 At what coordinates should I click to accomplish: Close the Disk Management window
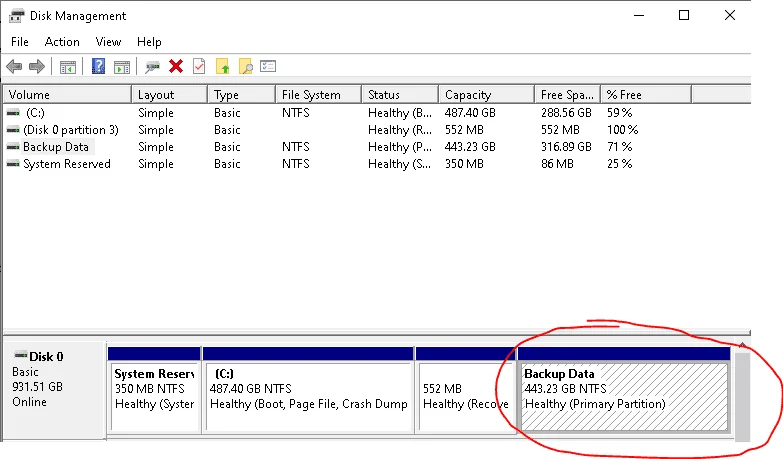[x=730, y=15]
